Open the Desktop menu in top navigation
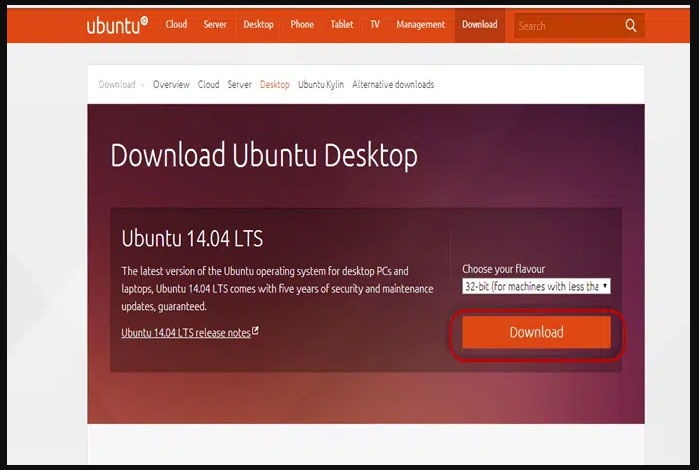Screen dimensions: 699x470 pos(259,25)
